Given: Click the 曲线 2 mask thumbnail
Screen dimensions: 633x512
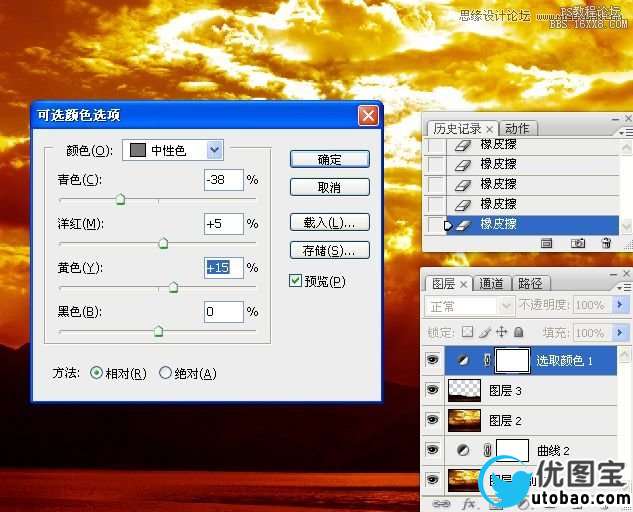Looking at the screenshot, I should [x=512, y=450].
